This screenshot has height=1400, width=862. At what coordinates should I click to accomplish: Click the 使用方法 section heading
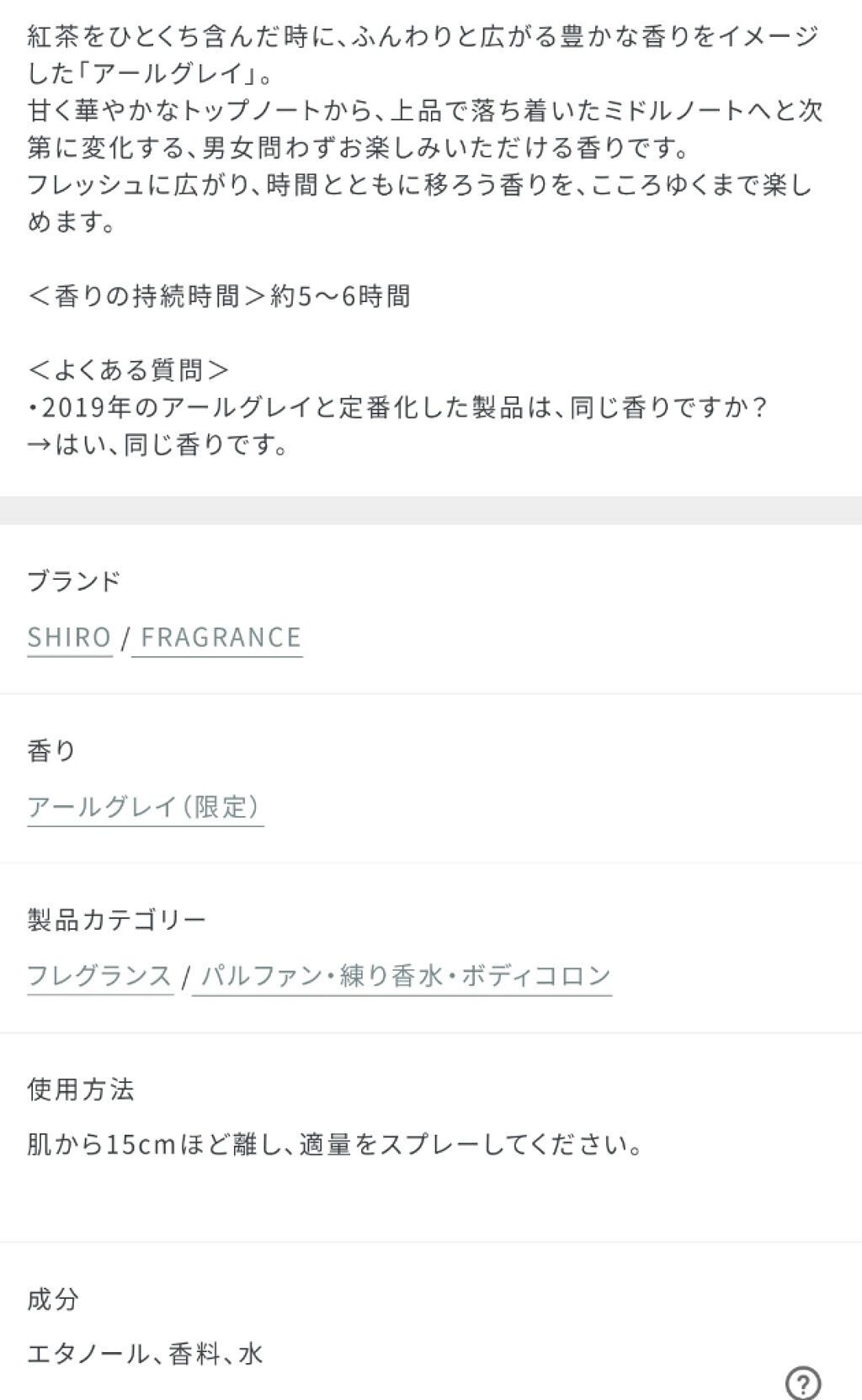81,1090
